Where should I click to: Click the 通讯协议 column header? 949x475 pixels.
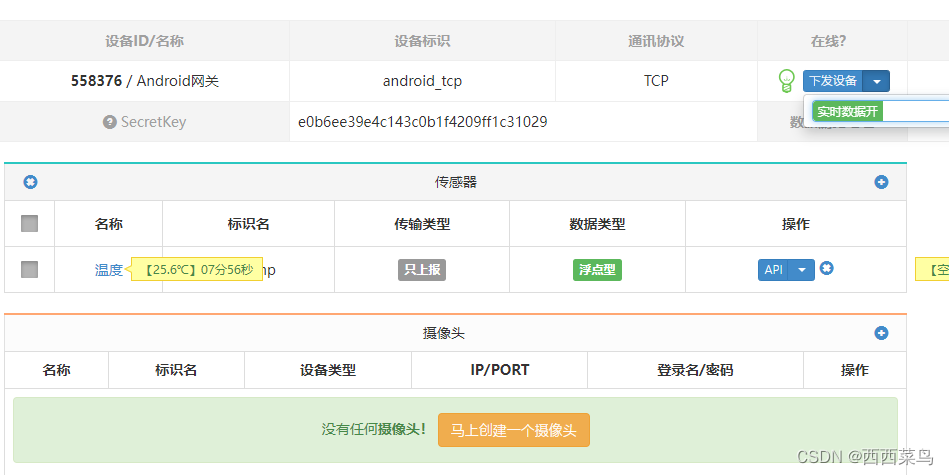click(656, 41)
